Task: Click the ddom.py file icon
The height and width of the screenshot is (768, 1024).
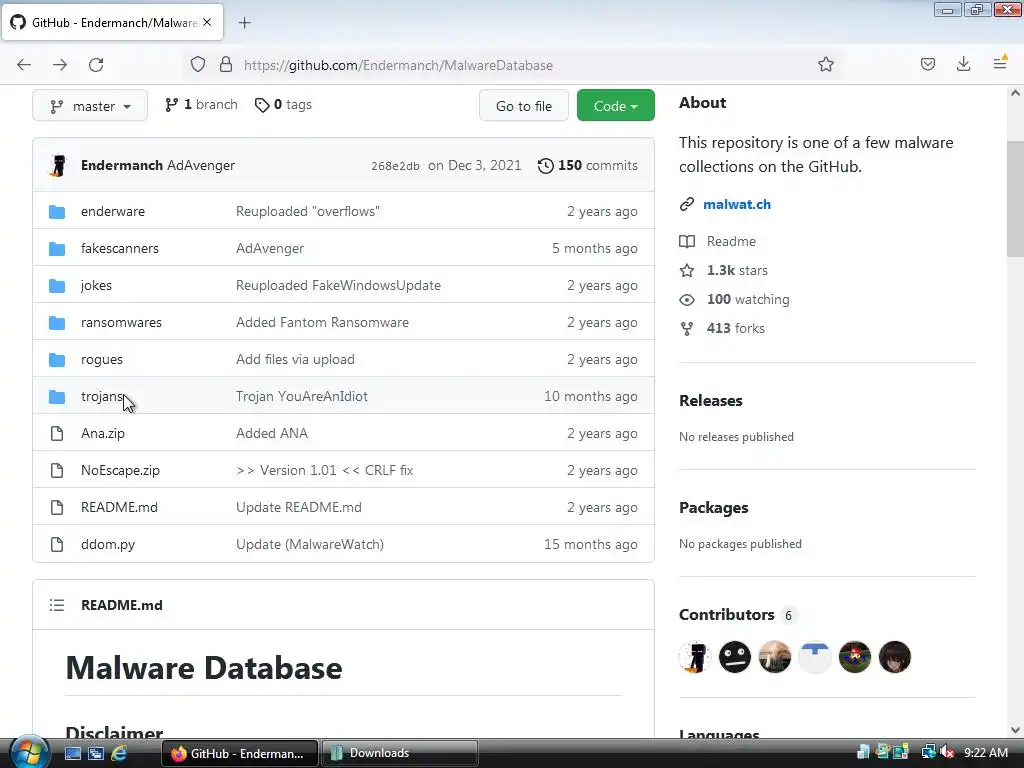Action: 57,545
